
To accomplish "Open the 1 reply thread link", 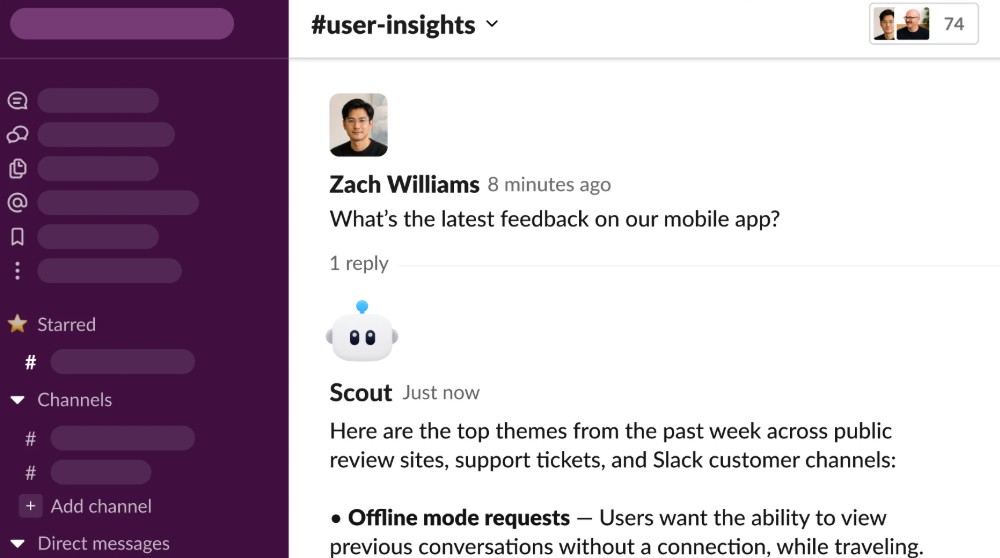I will point(359,263).
